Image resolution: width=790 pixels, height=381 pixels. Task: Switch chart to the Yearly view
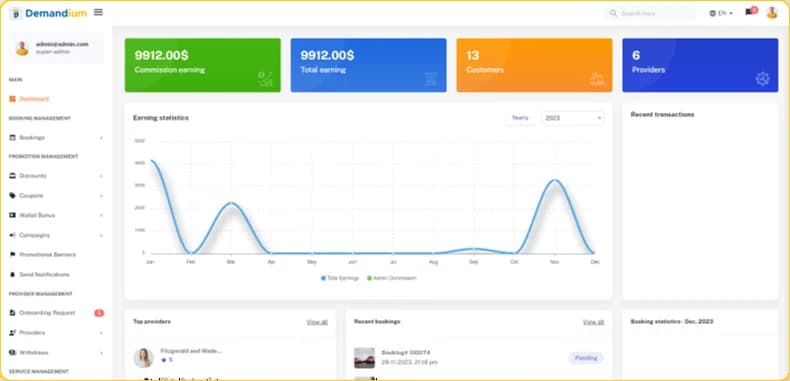520,118
